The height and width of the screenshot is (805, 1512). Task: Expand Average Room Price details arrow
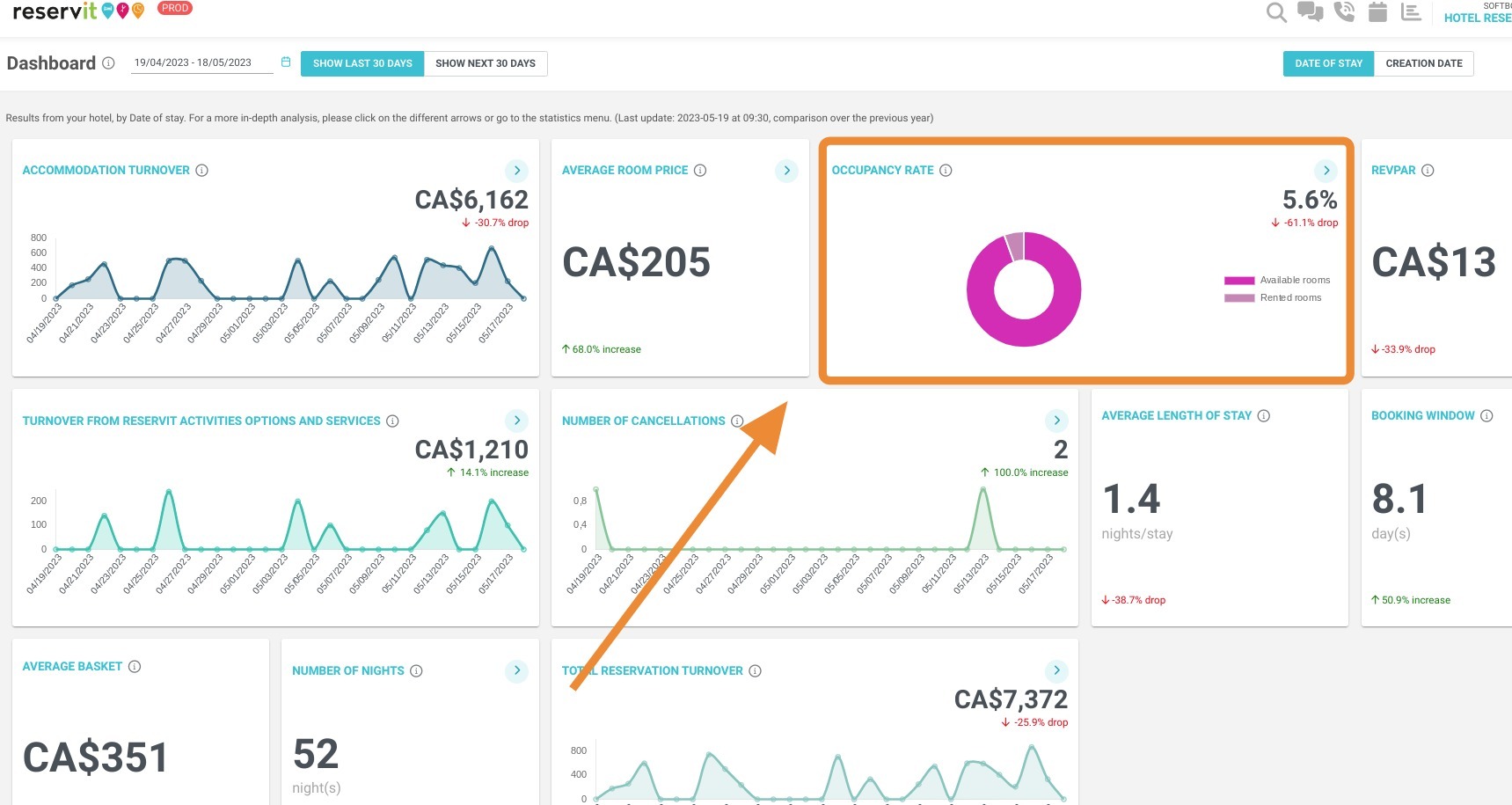[x=786, y=171]
